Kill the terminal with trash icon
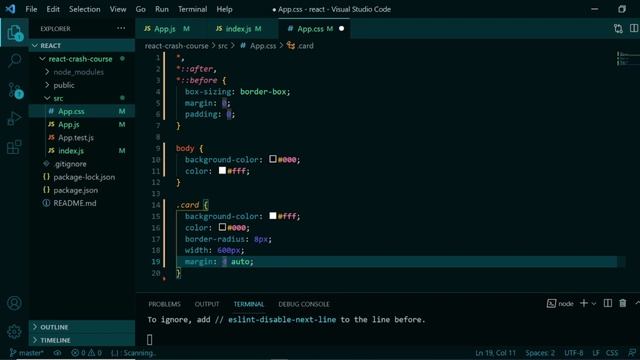This screenshot has height=360, width=640. 622,303
